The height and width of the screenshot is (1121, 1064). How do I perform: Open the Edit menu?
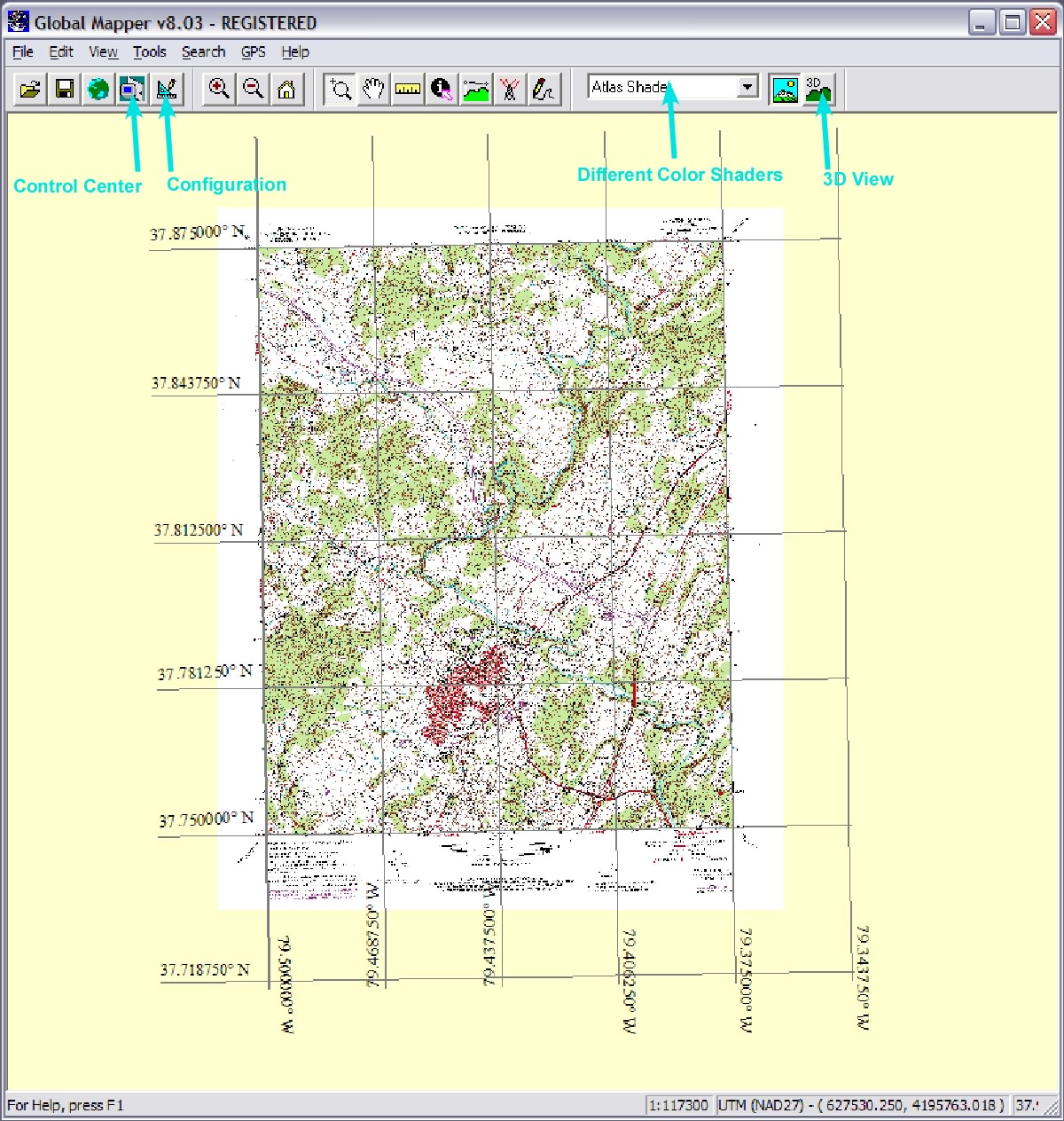click(61, 51)
